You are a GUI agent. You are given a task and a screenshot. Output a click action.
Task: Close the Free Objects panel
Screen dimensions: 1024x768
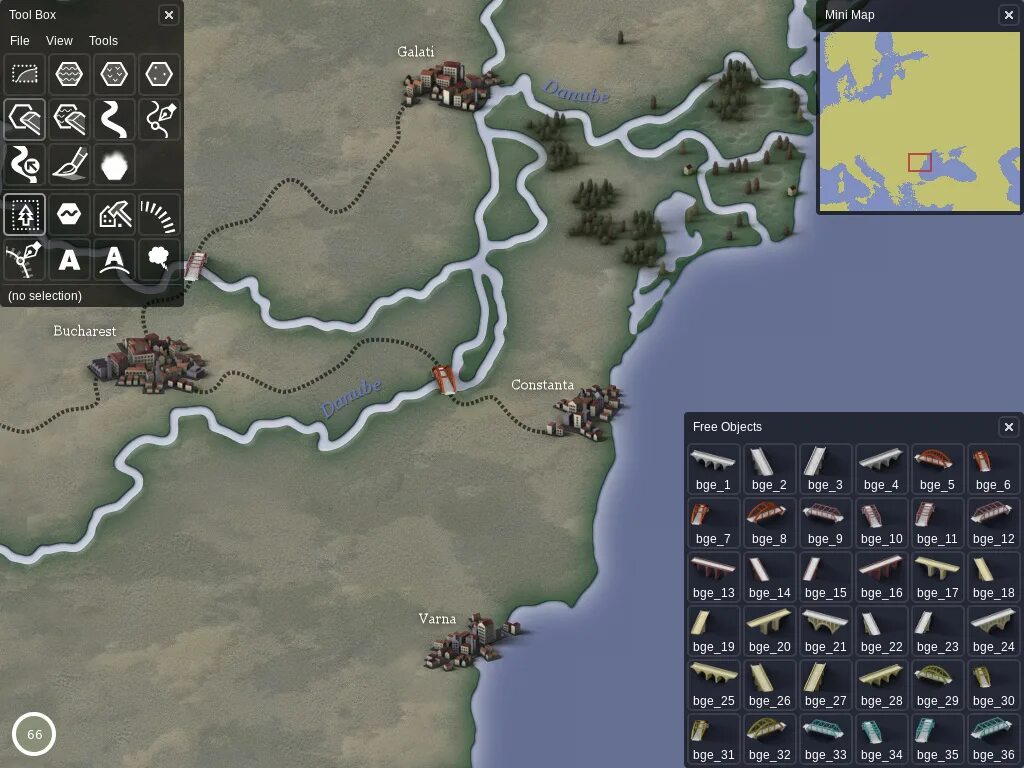[1008, 426]
